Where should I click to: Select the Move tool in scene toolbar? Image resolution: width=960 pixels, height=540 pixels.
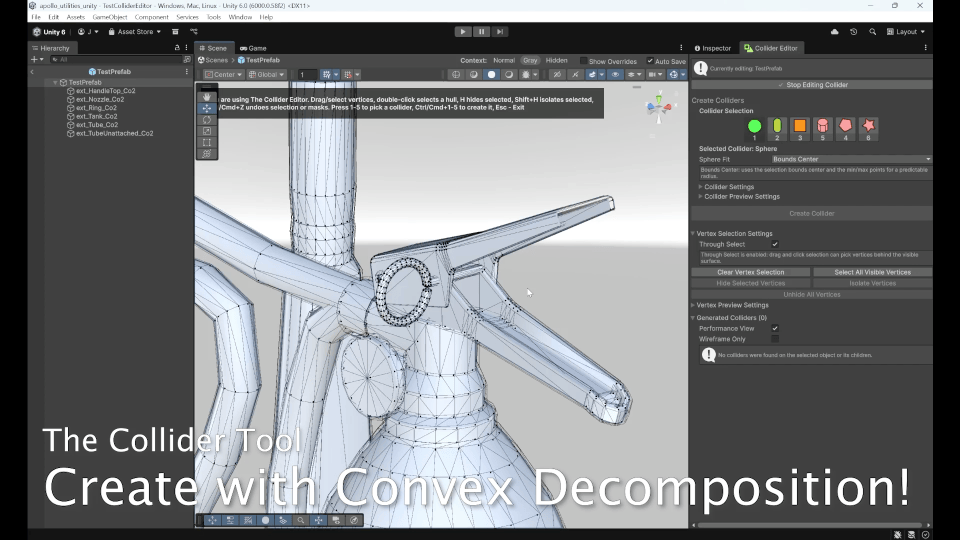coord(207,108)
